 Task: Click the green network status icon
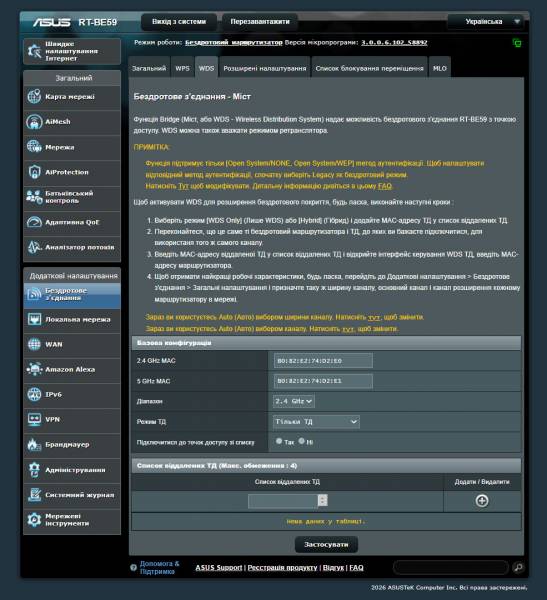click(517, 43)
